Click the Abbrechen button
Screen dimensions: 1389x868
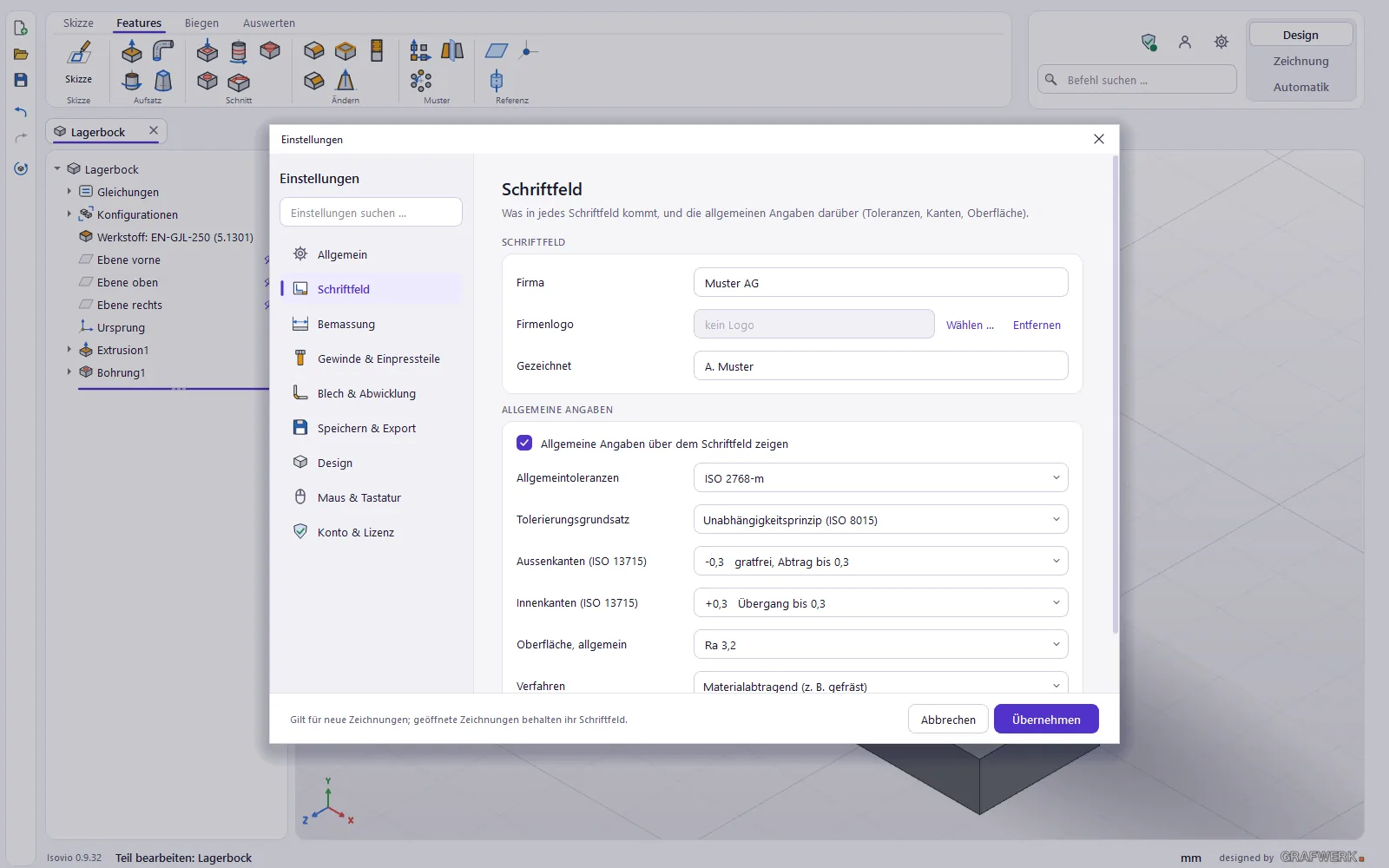(948, 719)
